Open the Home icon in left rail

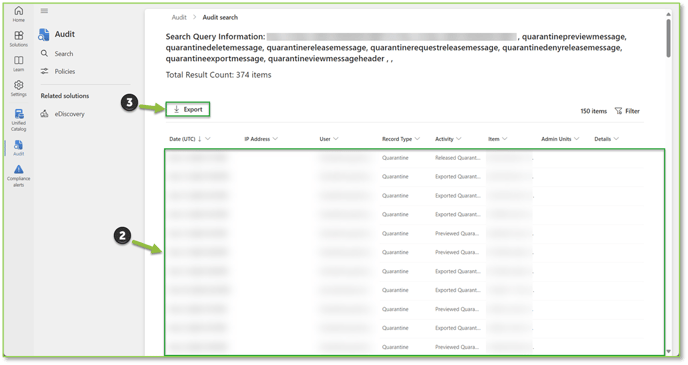pos(18,11)
